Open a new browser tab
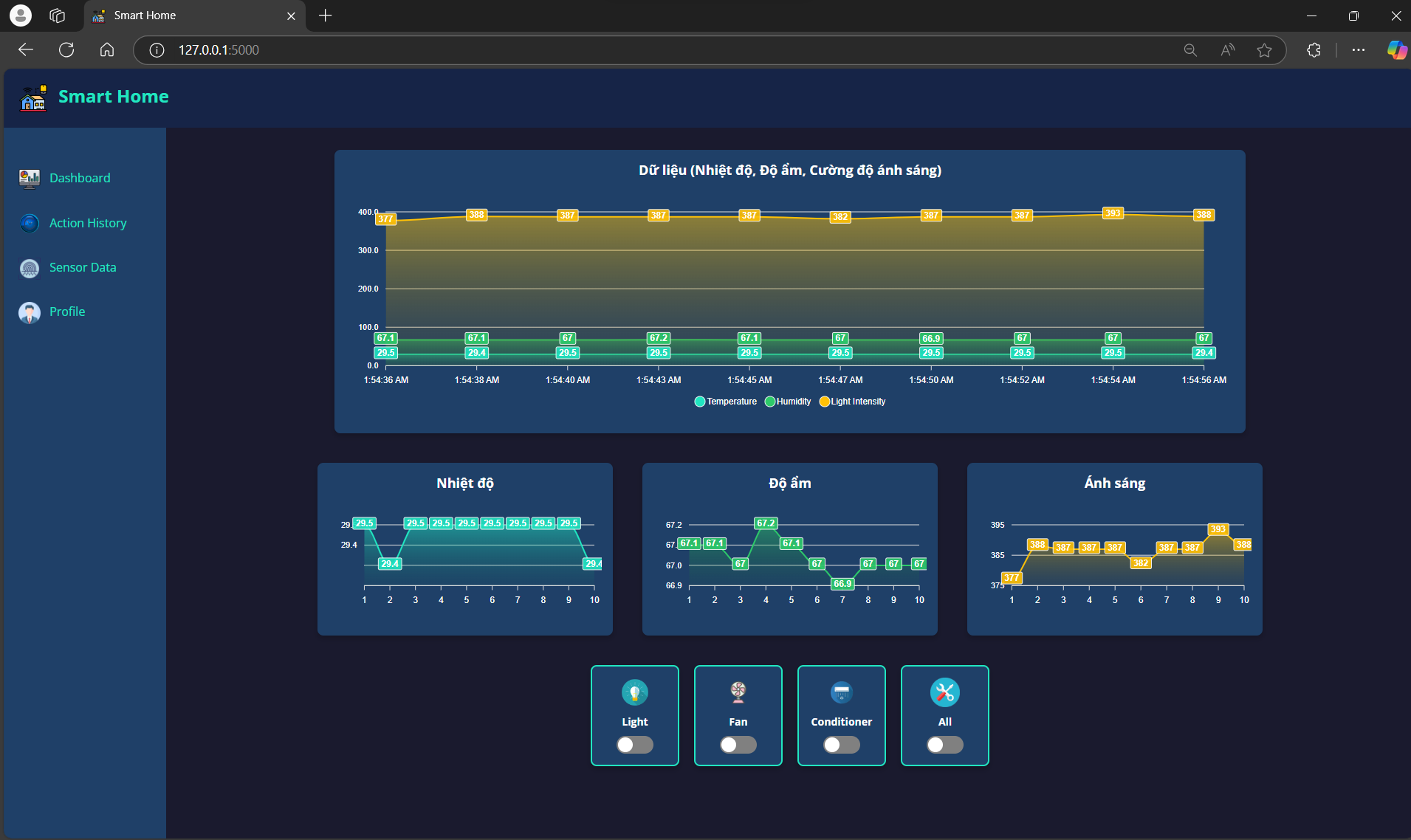 coord(325,16)
